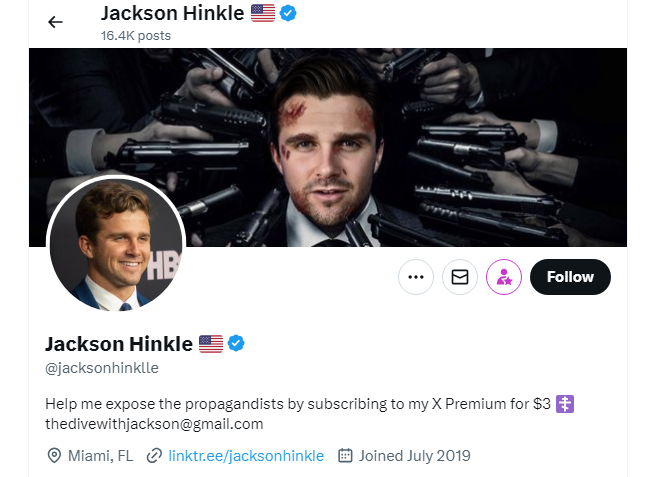Open direct message via envelope icon
Screen dimensions: 654x477
460,277
